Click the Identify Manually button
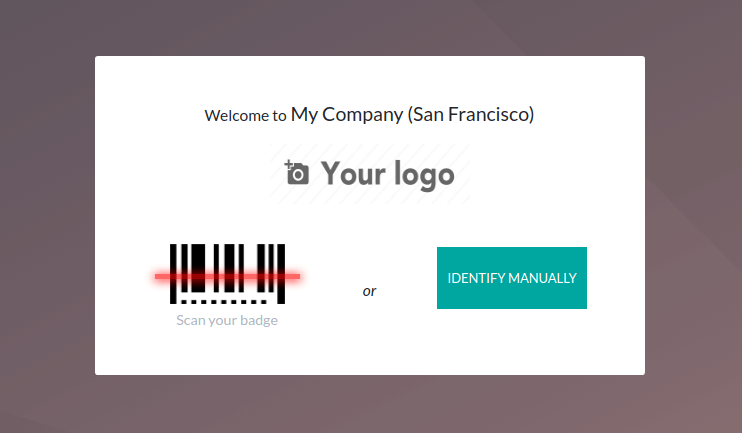742x433 pixels. 512,278
